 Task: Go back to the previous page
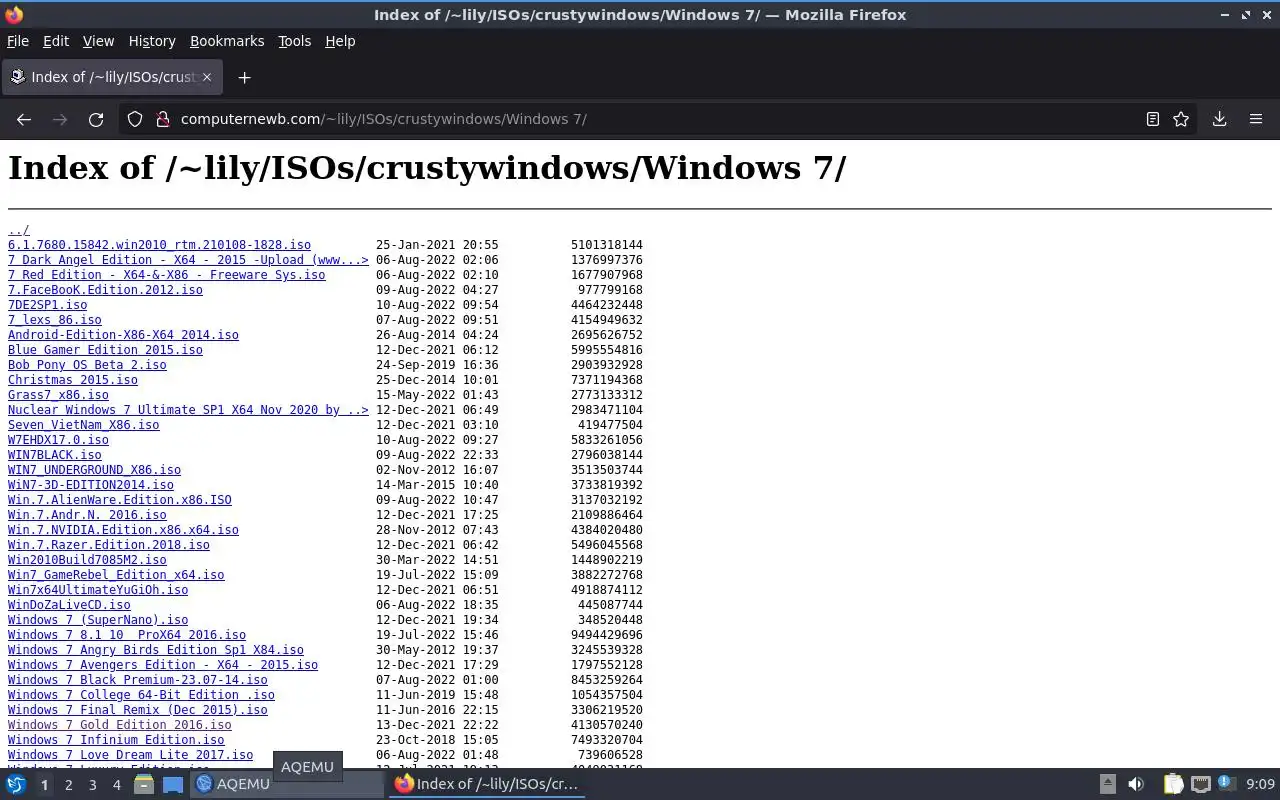[x=24, y=119]
